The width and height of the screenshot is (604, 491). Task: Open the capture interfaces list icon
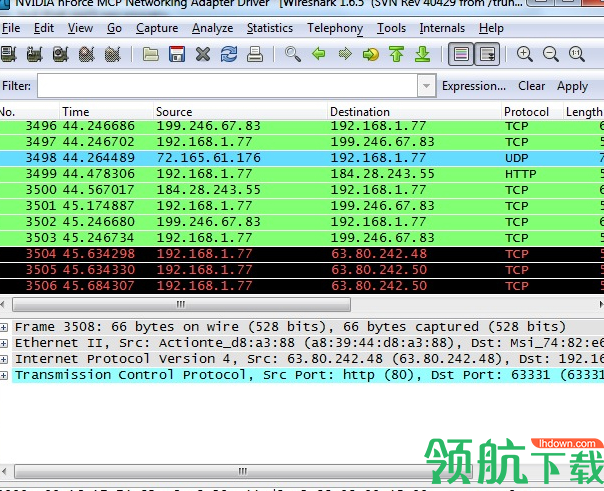click(8, 54)
